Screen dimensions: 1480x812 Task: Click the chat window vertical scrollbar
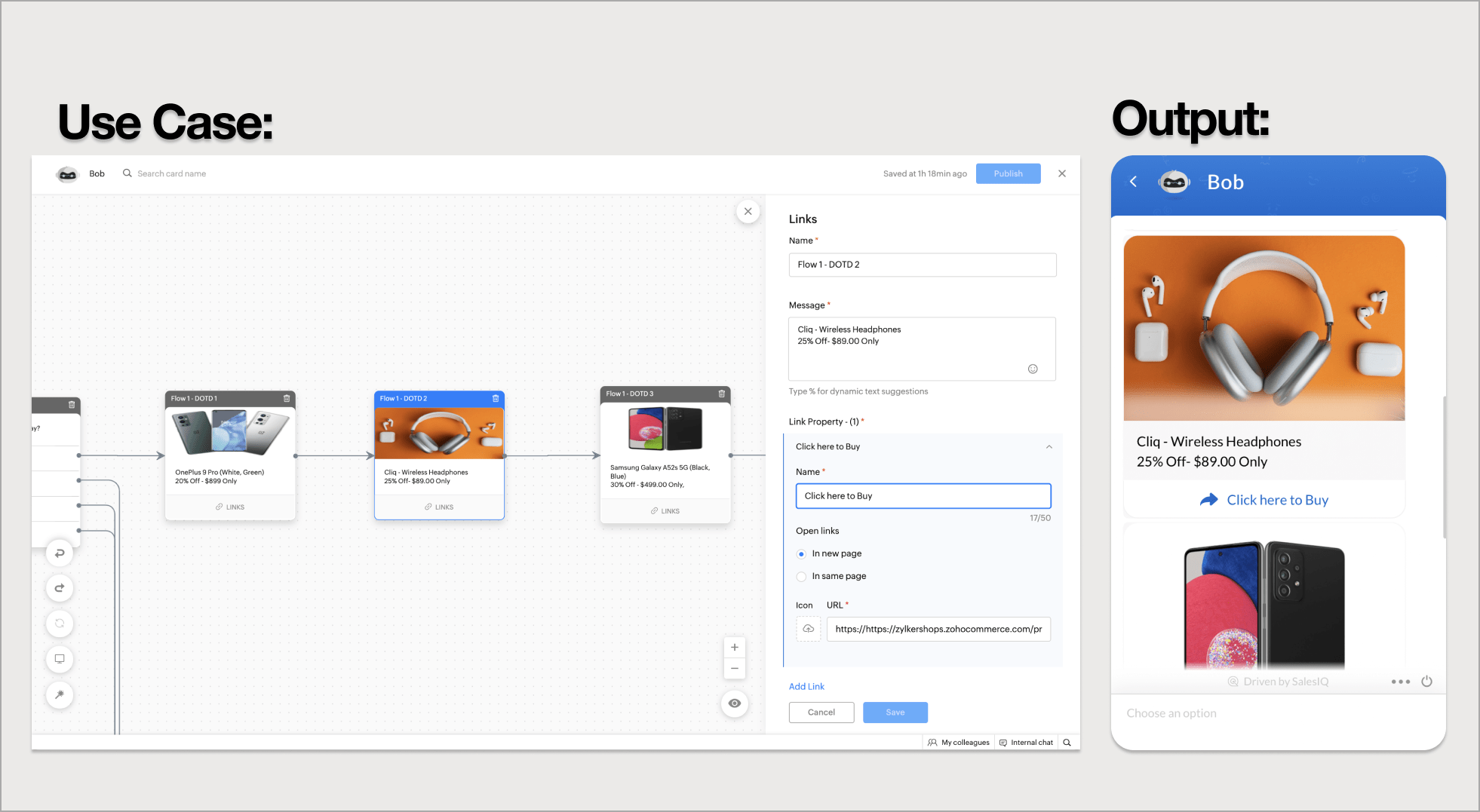pos(1445,467)
